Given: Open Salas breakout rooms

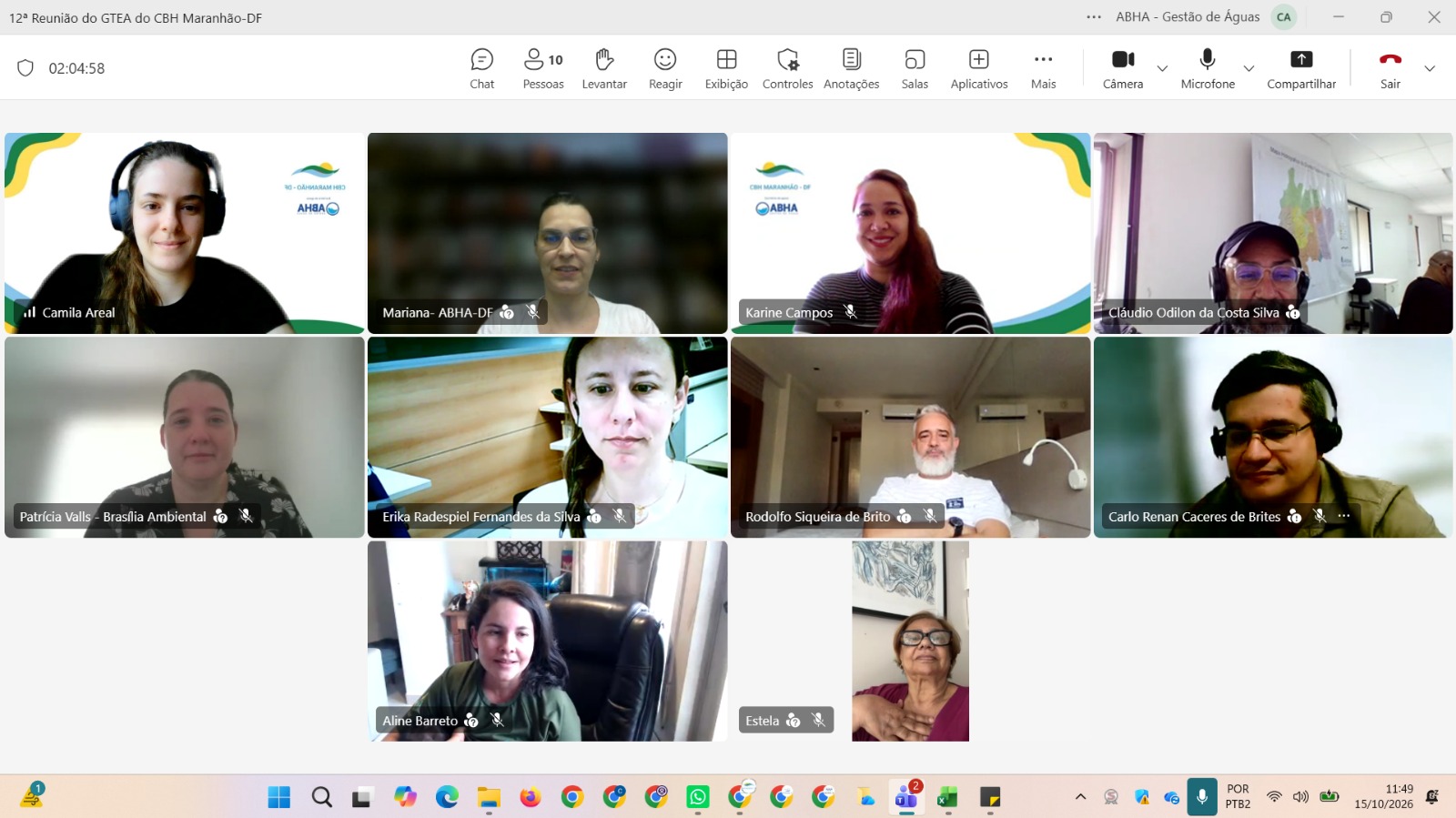Looking at the screenshot, I should pos(915,69).
